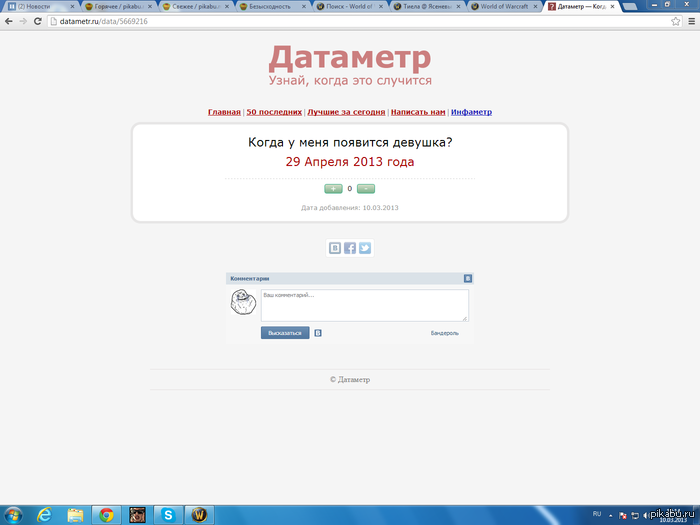
Task: Upvote the prediction with the plus button
Action: [x=333, y=188]
